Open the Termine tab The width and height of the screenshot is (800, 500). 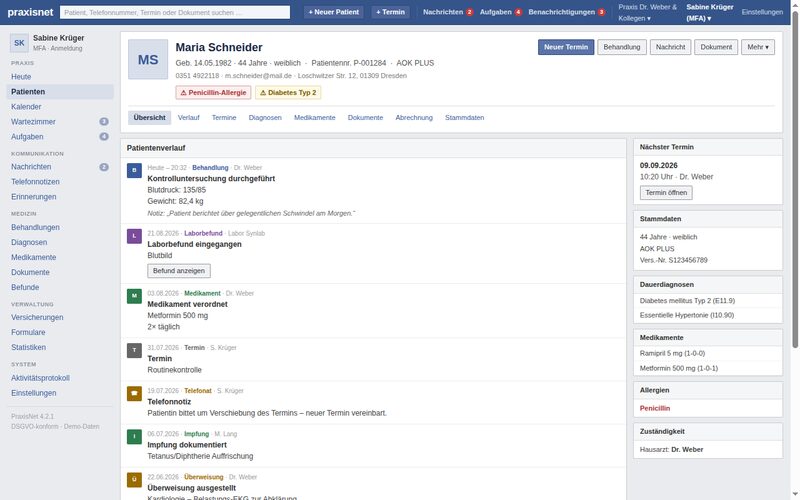coord(224,117)
